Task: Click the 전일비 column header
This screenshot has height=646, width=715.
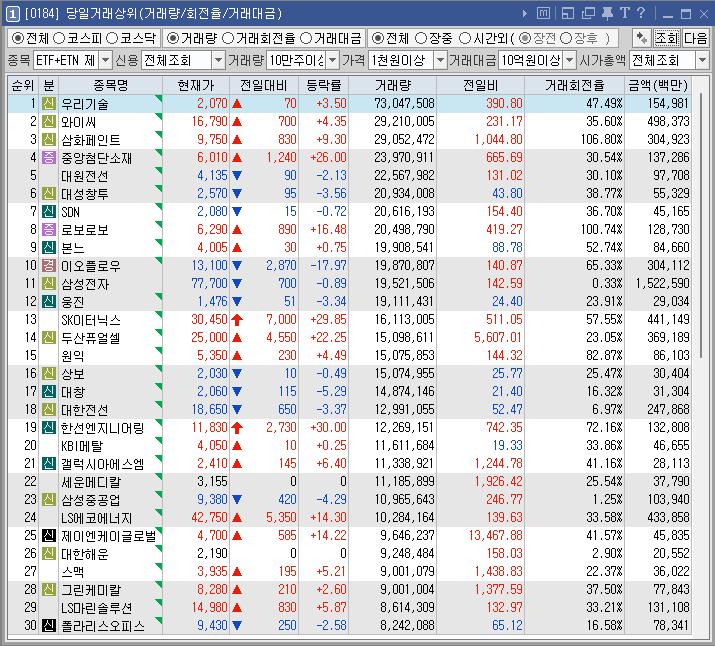Action: [x=480, y=85]
